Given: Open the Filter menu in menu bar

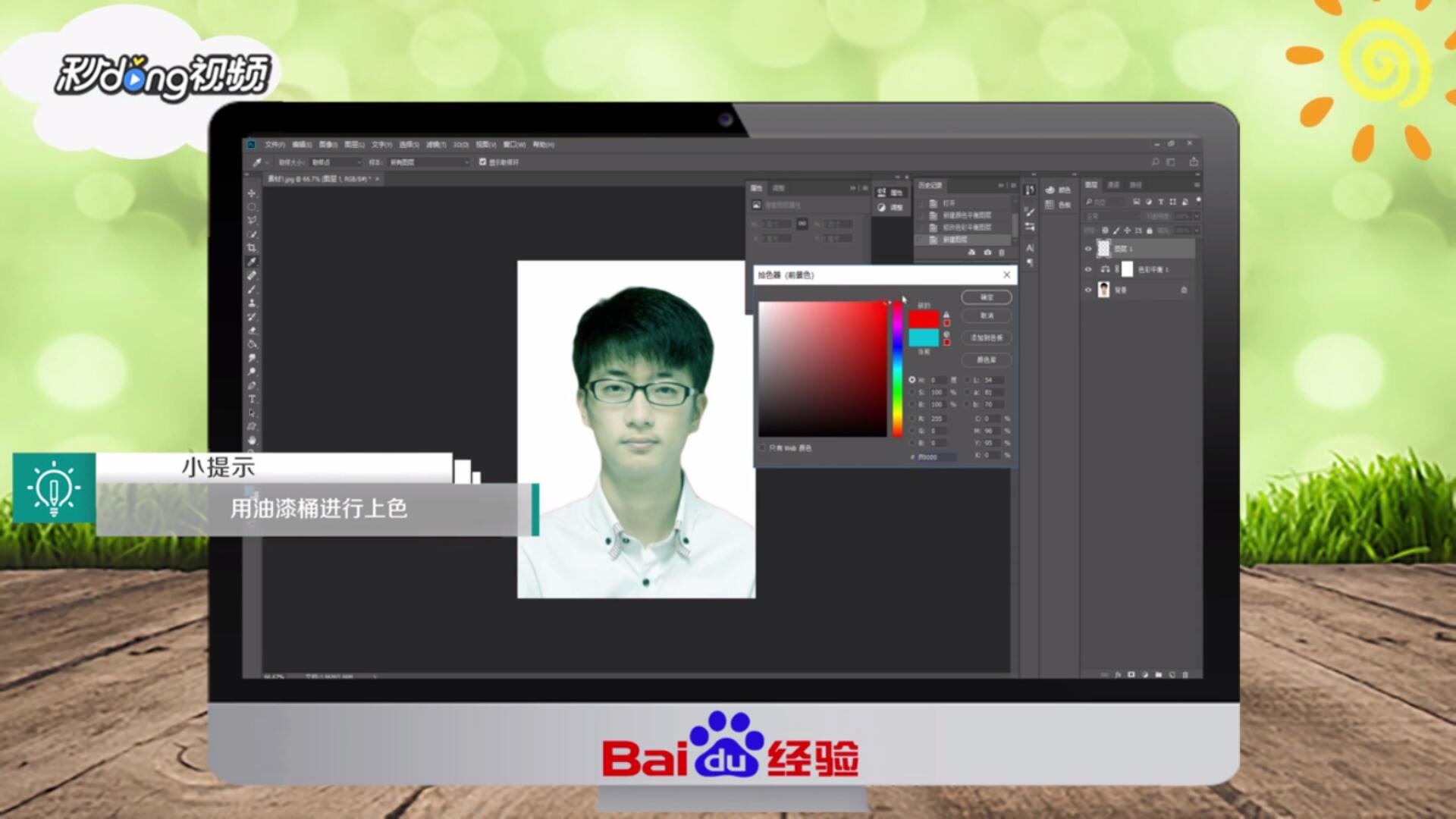Looking at the screenshot, I should tap(435, 144).
